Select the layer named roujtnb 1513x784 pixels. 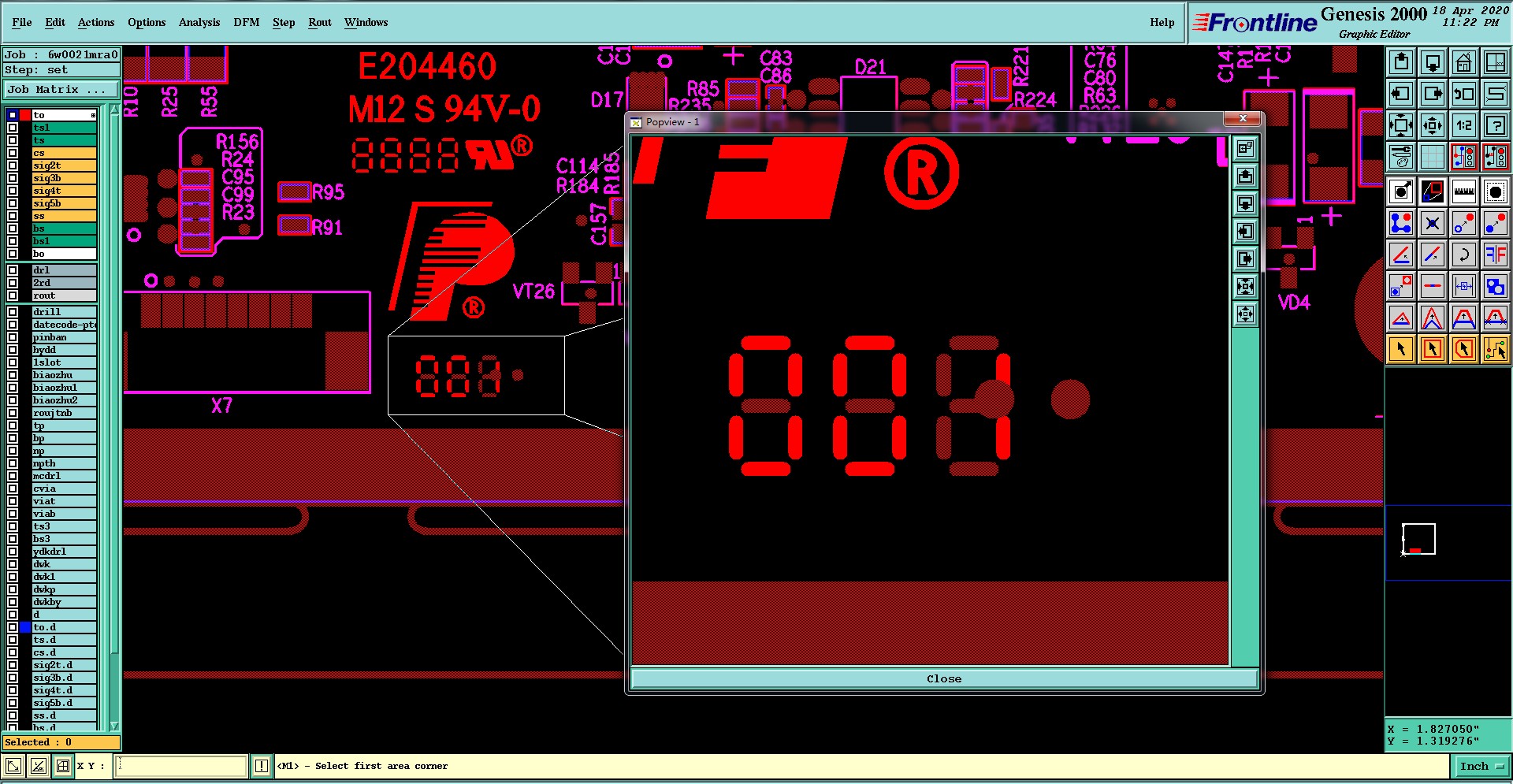pos(65,413)
